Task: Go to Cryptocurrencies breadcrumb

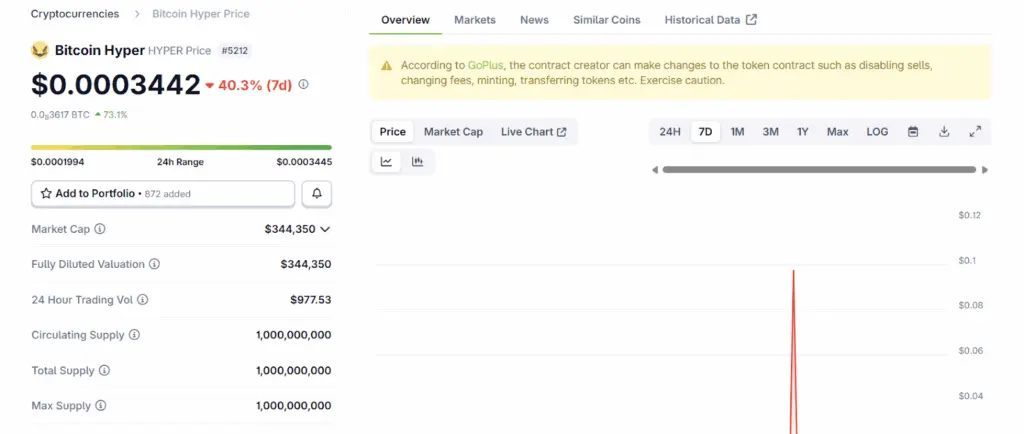Action: 75,14
